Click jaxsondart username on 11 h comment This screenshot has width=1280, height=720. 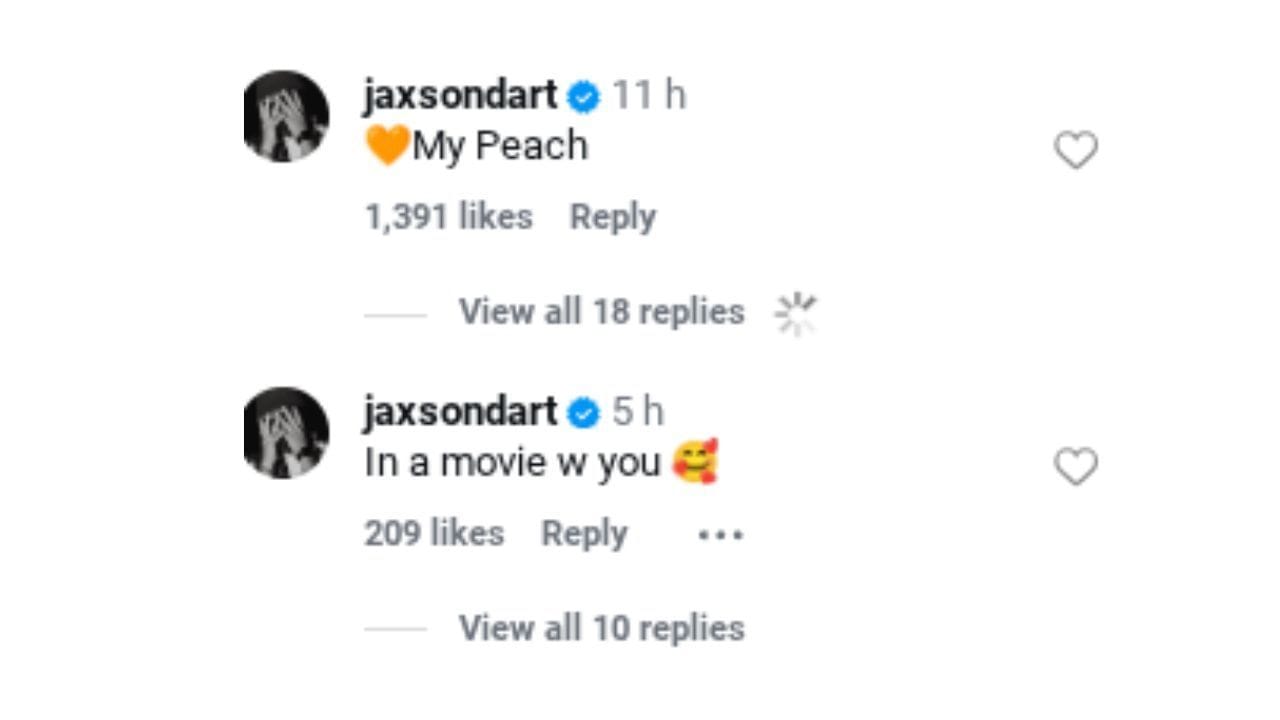tap(461, 95)
